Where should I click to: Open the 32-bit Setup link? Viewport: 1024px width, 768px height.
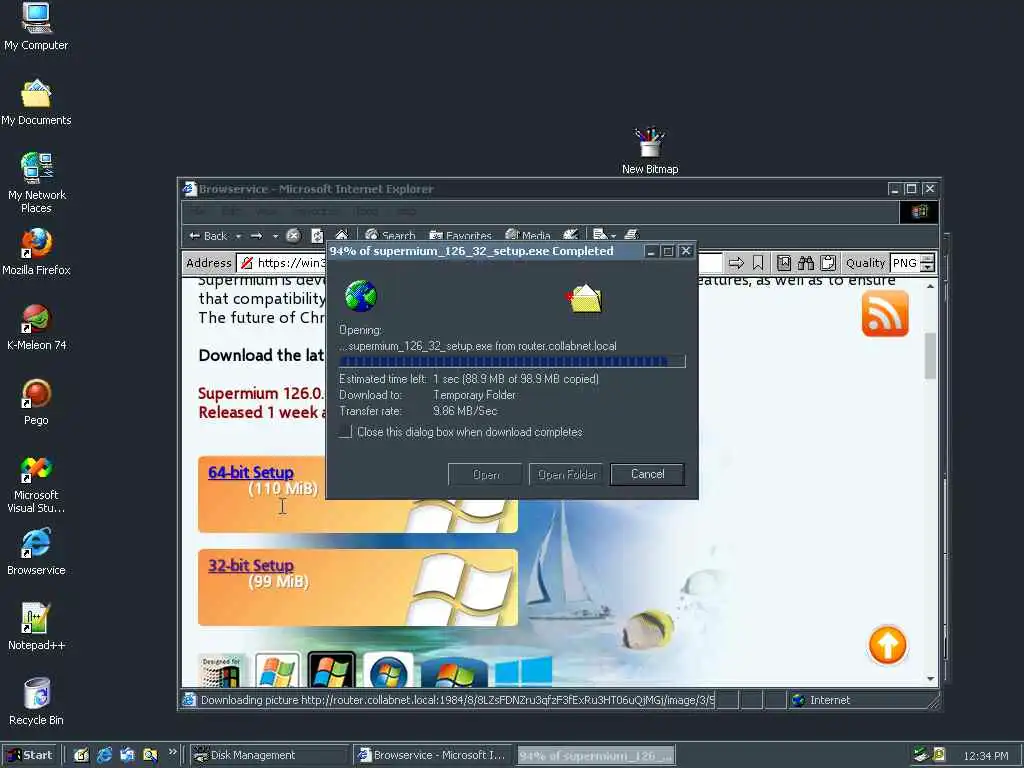click(x=251, y=566)
